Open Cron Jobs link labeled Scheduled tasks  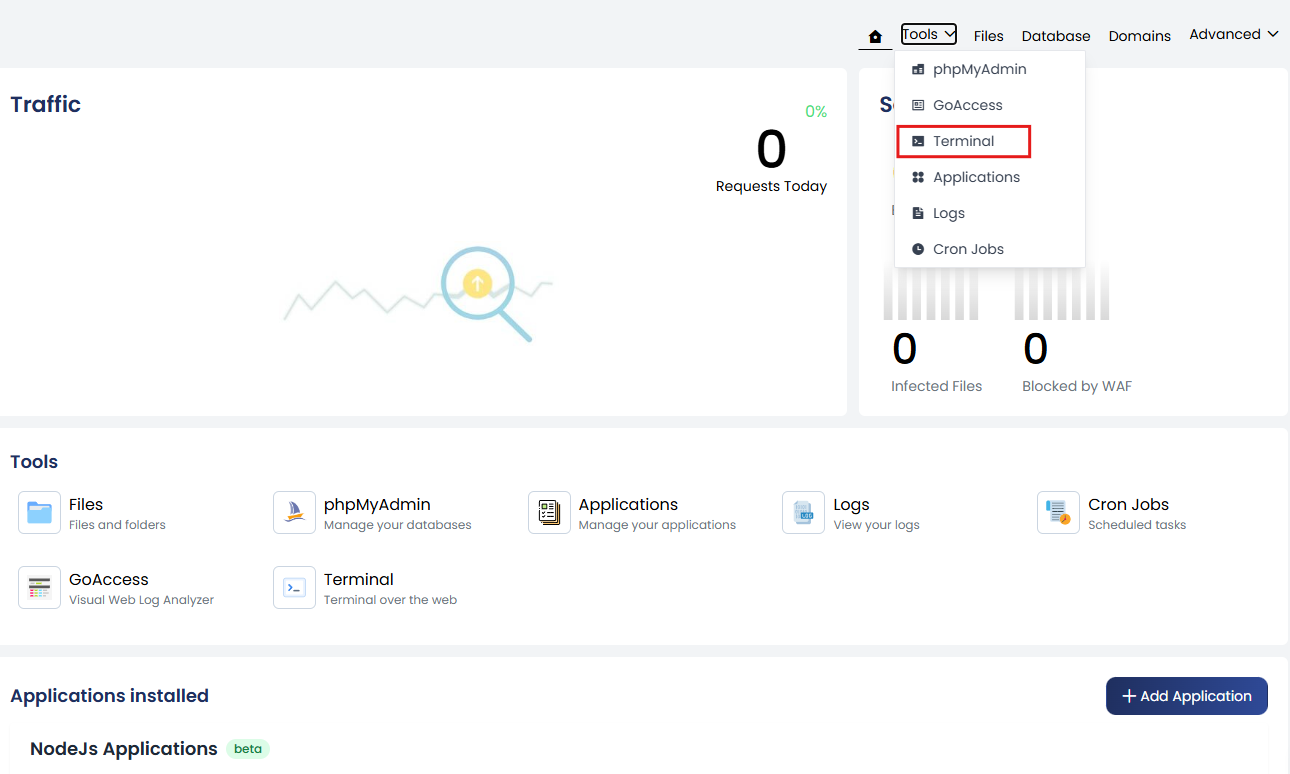tap(1137, 513)
